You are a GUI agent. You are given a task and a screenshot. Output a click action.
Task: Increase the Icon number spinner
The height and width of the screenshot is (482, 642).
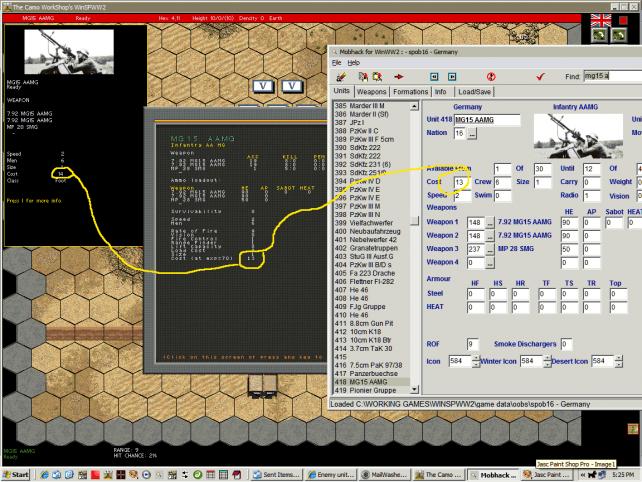click(474, 355)
